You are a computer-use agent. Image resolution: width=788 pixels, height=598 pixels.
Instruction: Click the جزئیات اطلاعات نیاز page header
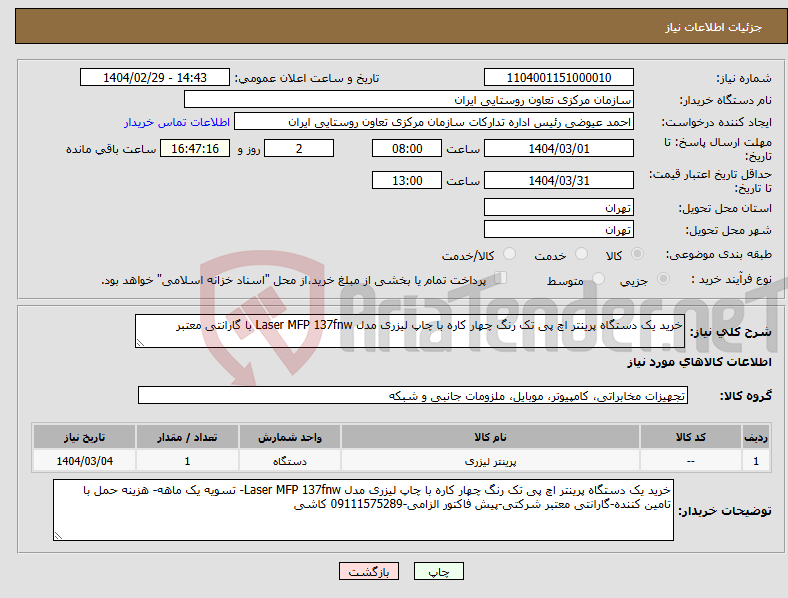click(714, 27)
